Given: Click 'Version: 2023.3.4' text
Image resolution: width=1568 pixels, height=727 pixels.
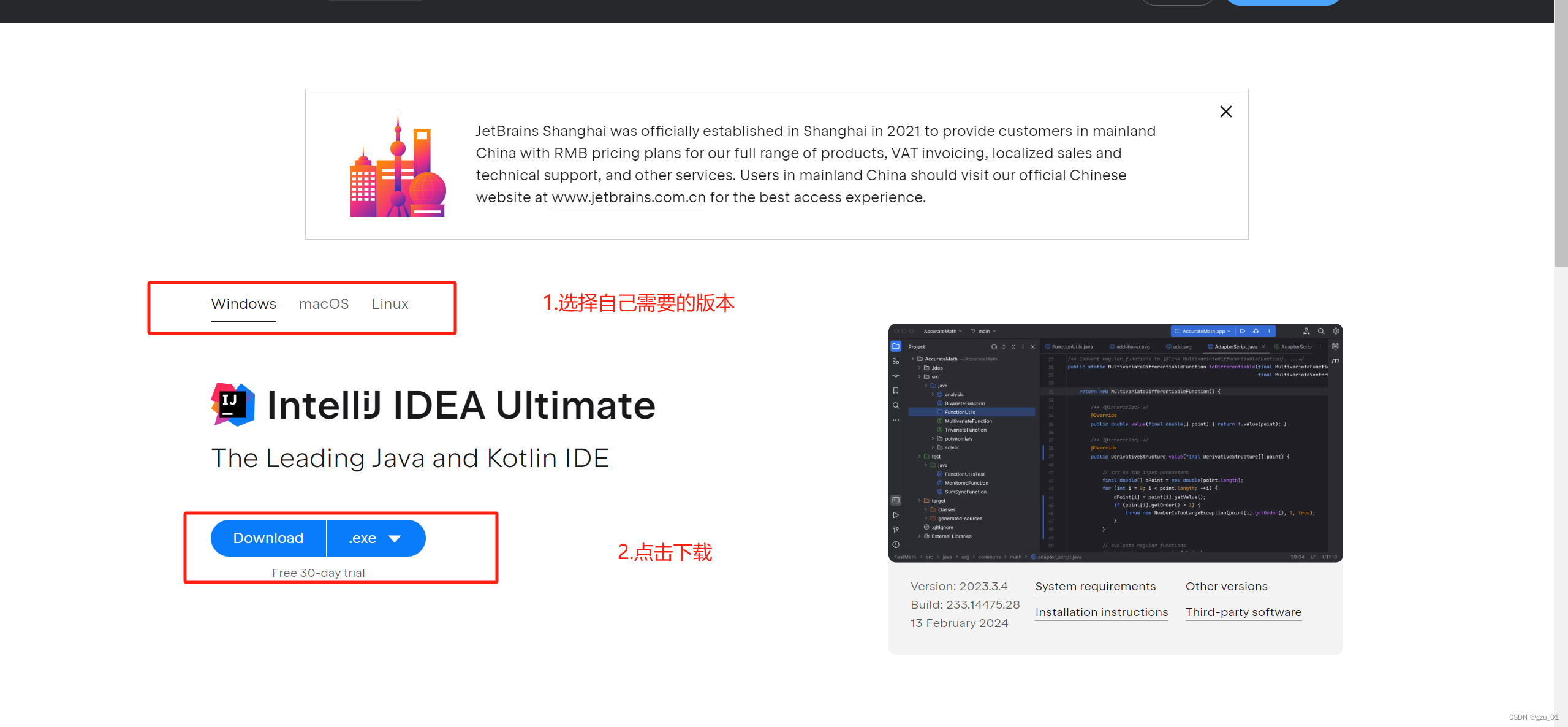Looking at the screenshot, I should [959, 587].
